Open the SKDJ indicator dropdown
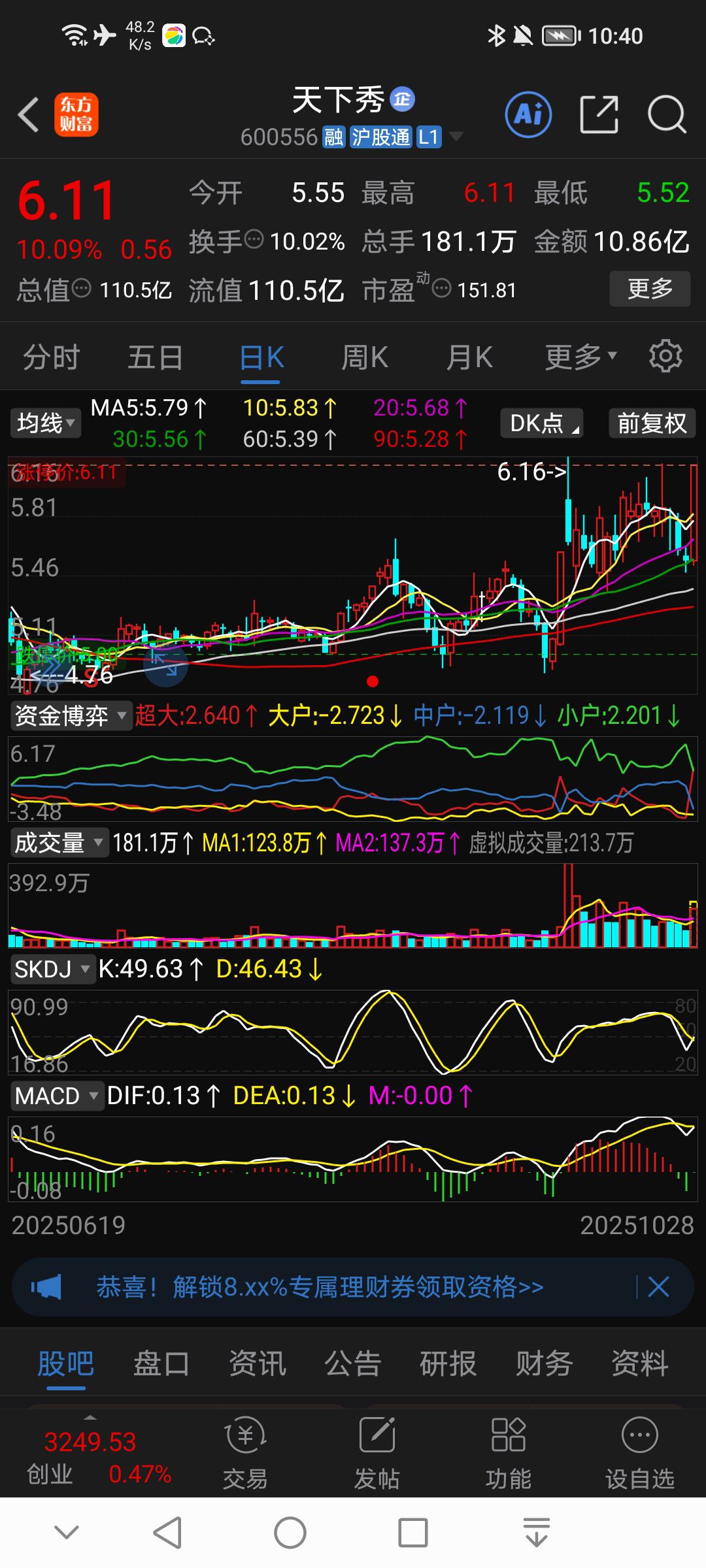Viewport: 706px width, 1568px height. (52, 969)
